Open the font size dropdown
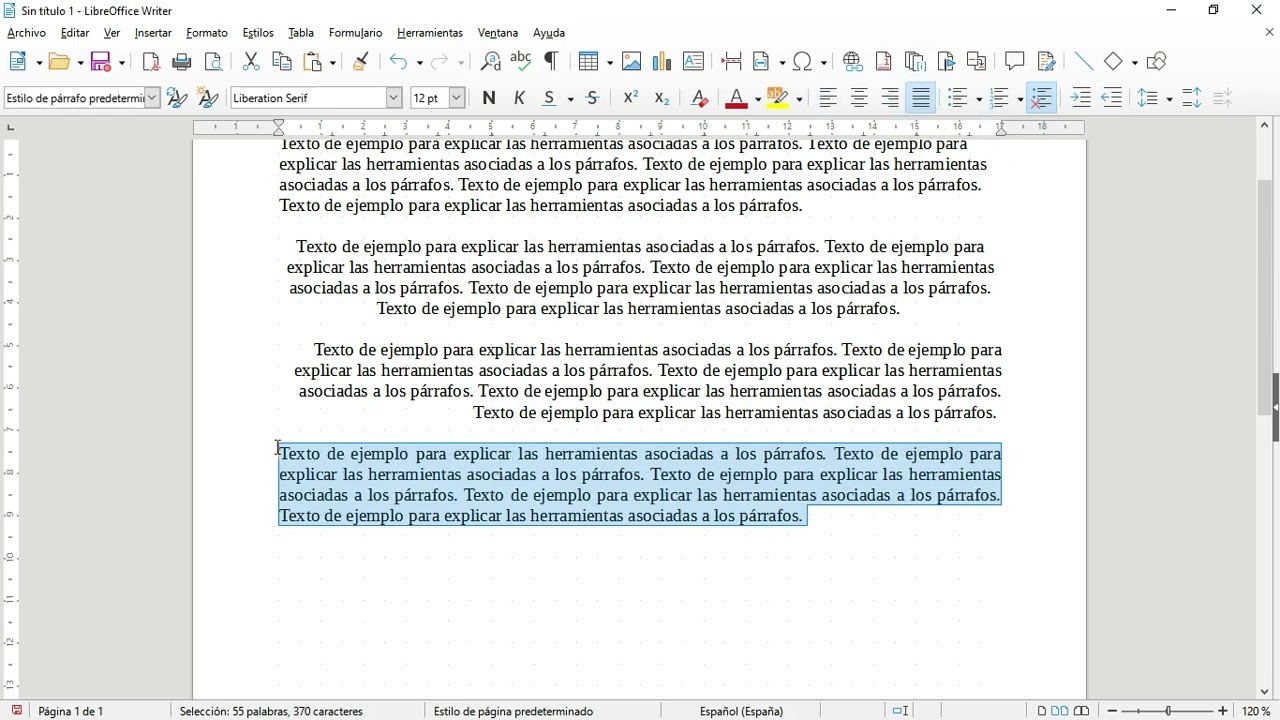 pyautogui.click(x=457, y=98)
